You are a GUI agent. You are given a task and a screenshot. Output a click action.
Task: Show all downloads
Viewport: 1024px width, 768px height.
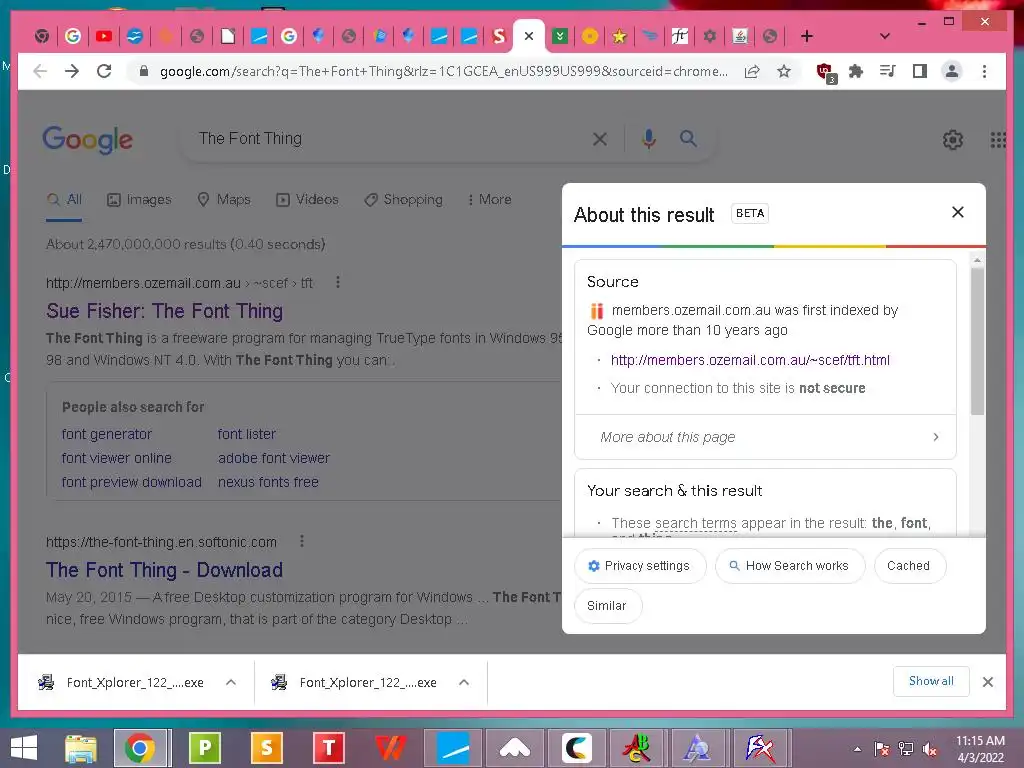(x=931, y=681)
